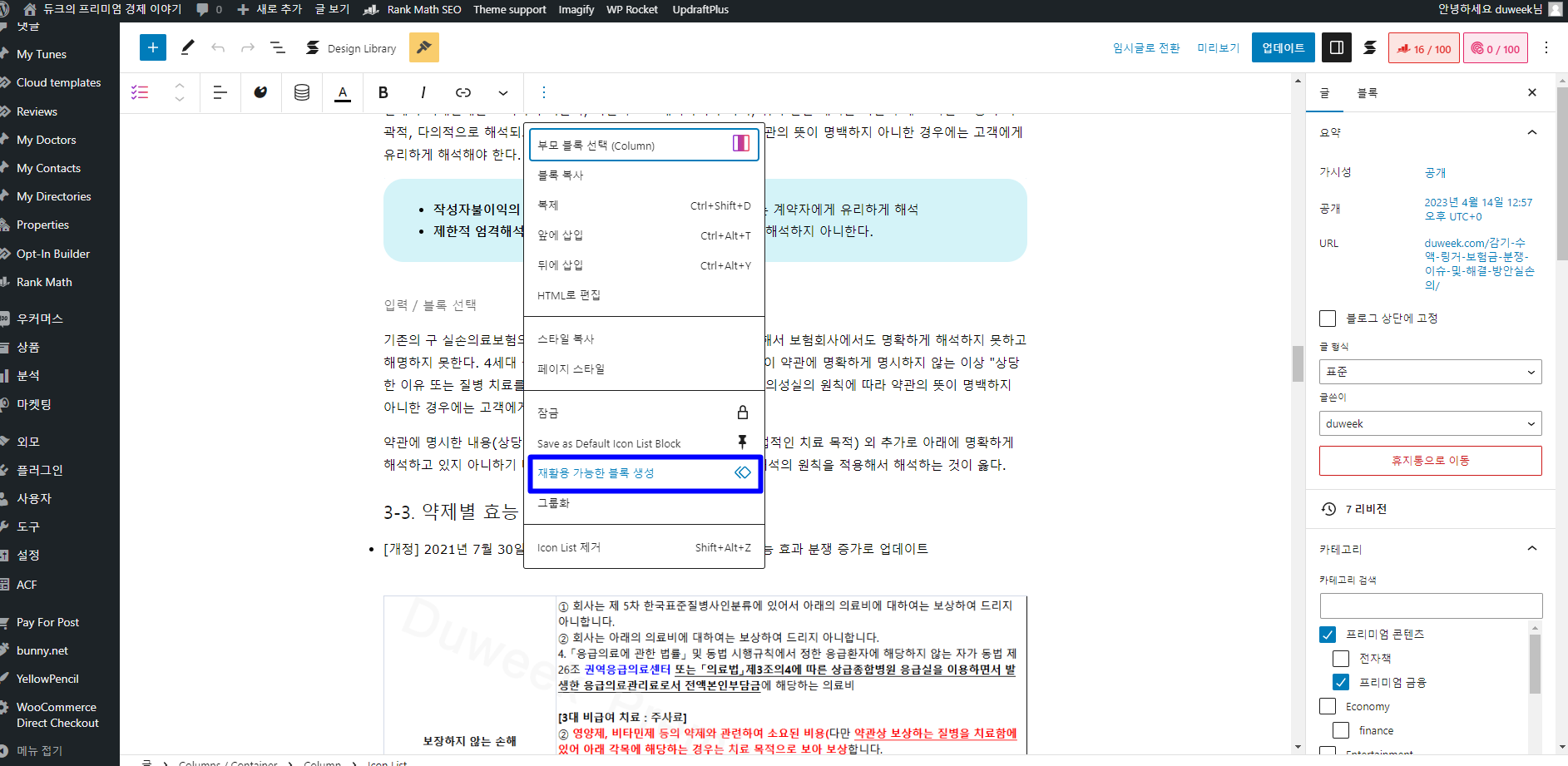Select Save as Default Icon List Block
Image resolution: width=1568 pixels, height=766 pixels.
pyautogui.click(x=645, y=443)
